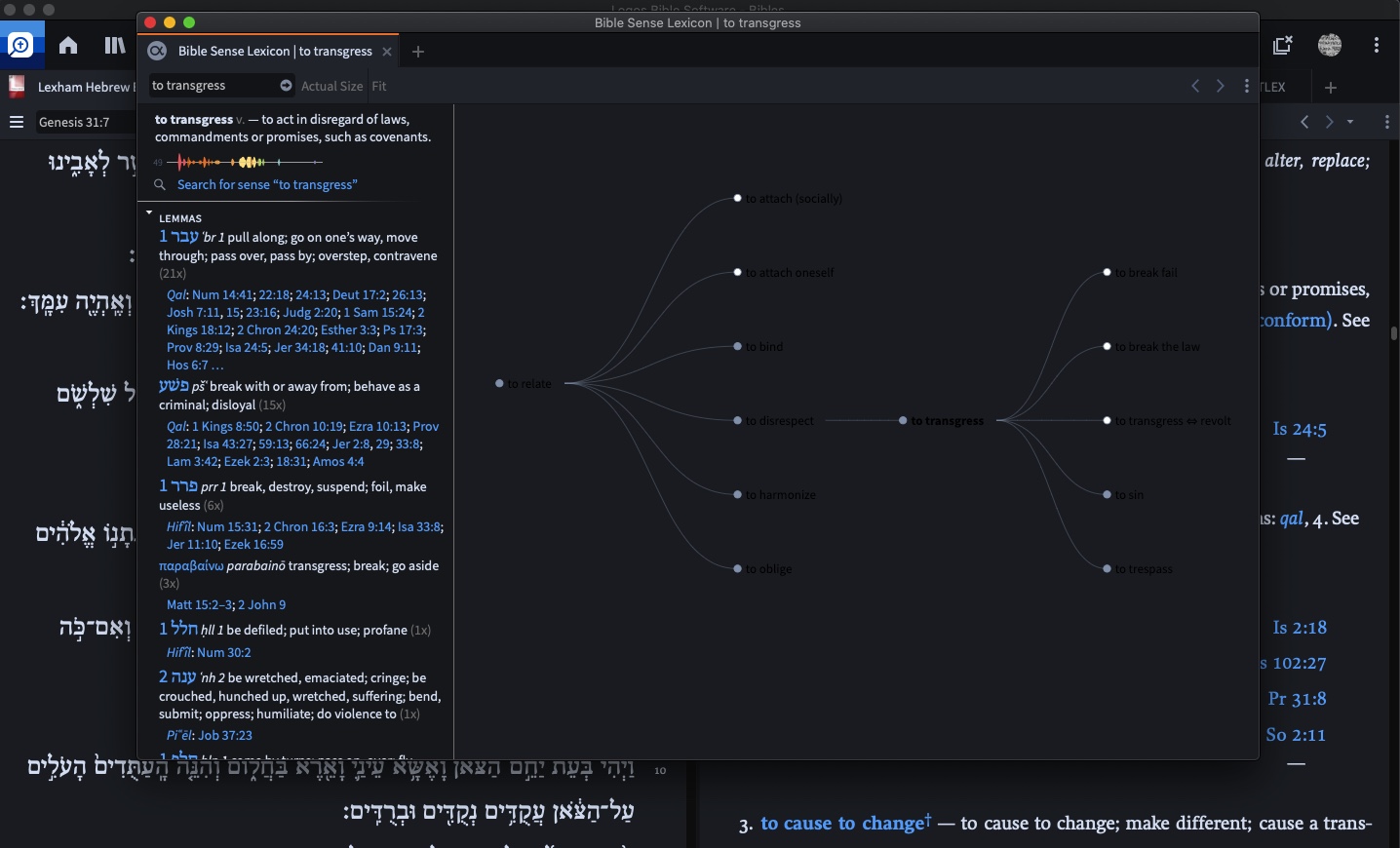Screen dimensions: 1400x848
Task: Expand the navigation dropdown arrow in right panel
Action: [x=1350, y=122]
